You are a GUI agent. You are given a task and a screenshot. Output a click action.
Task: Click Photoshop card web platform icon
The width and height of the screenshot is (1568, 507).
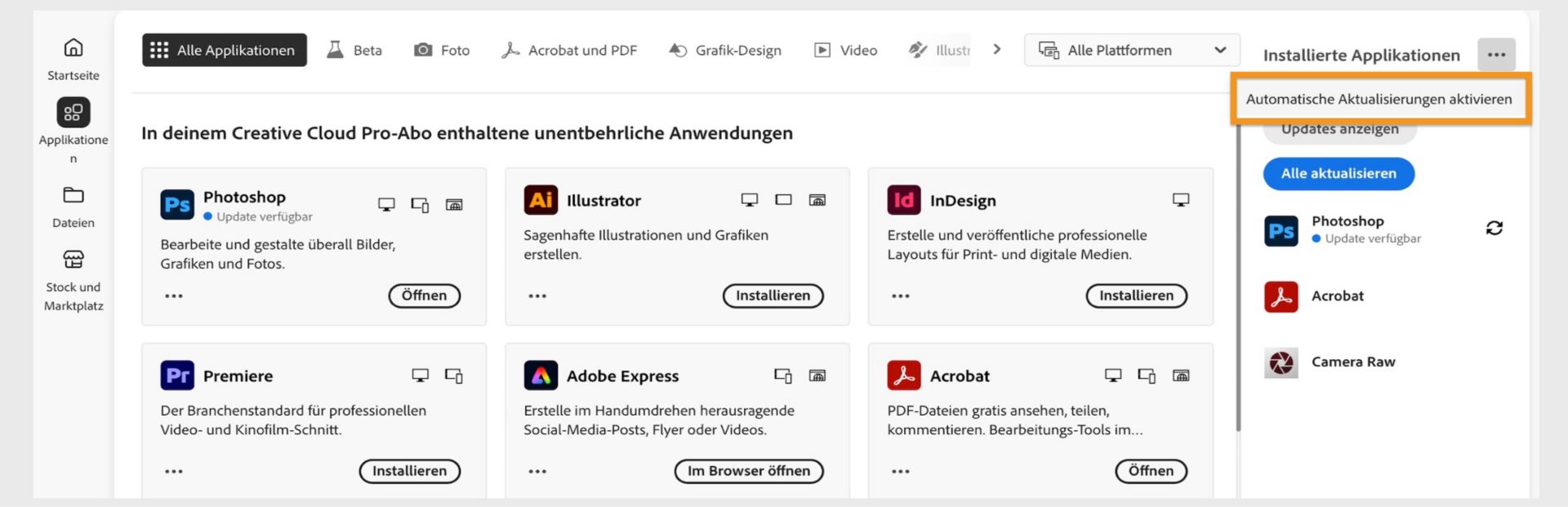pos(454,205)
